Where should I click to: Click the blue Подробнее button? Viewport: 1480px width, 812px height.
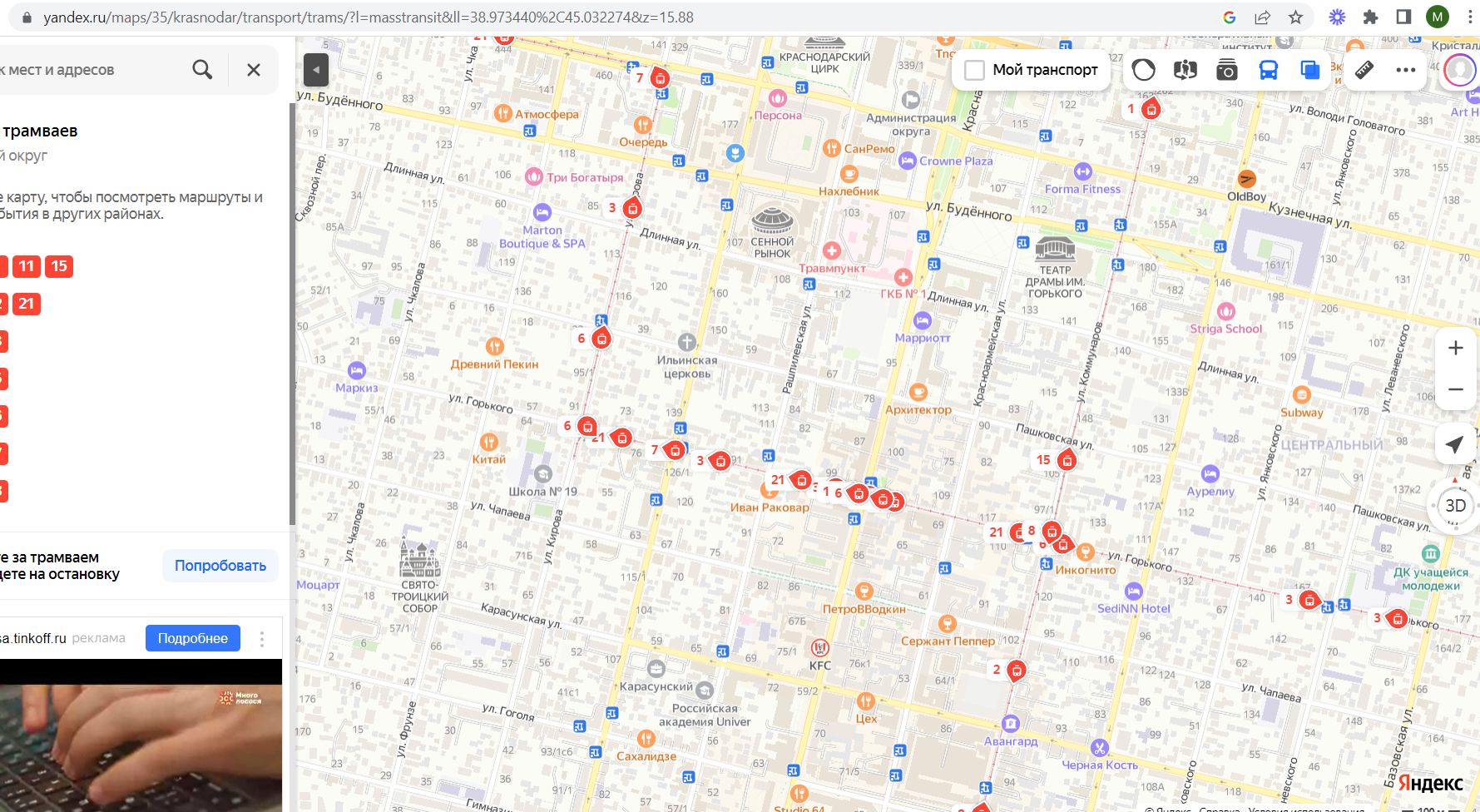[193, 638]
